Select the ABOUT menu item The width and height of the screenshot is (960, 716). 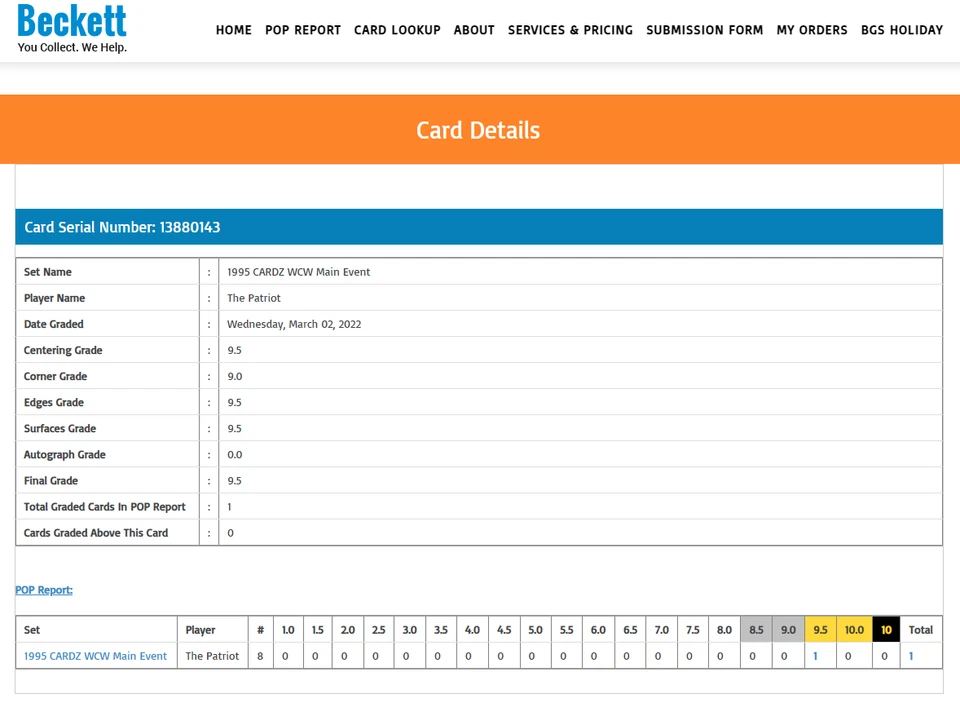pyautogui.click(x=474, y=30)
